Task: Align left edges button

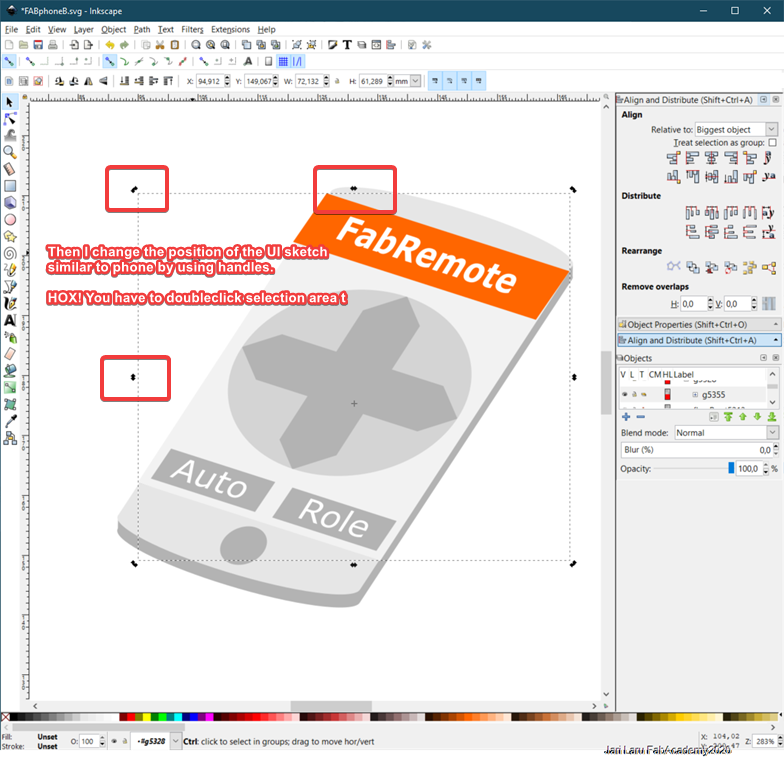Action: click(x=692, y=158)
